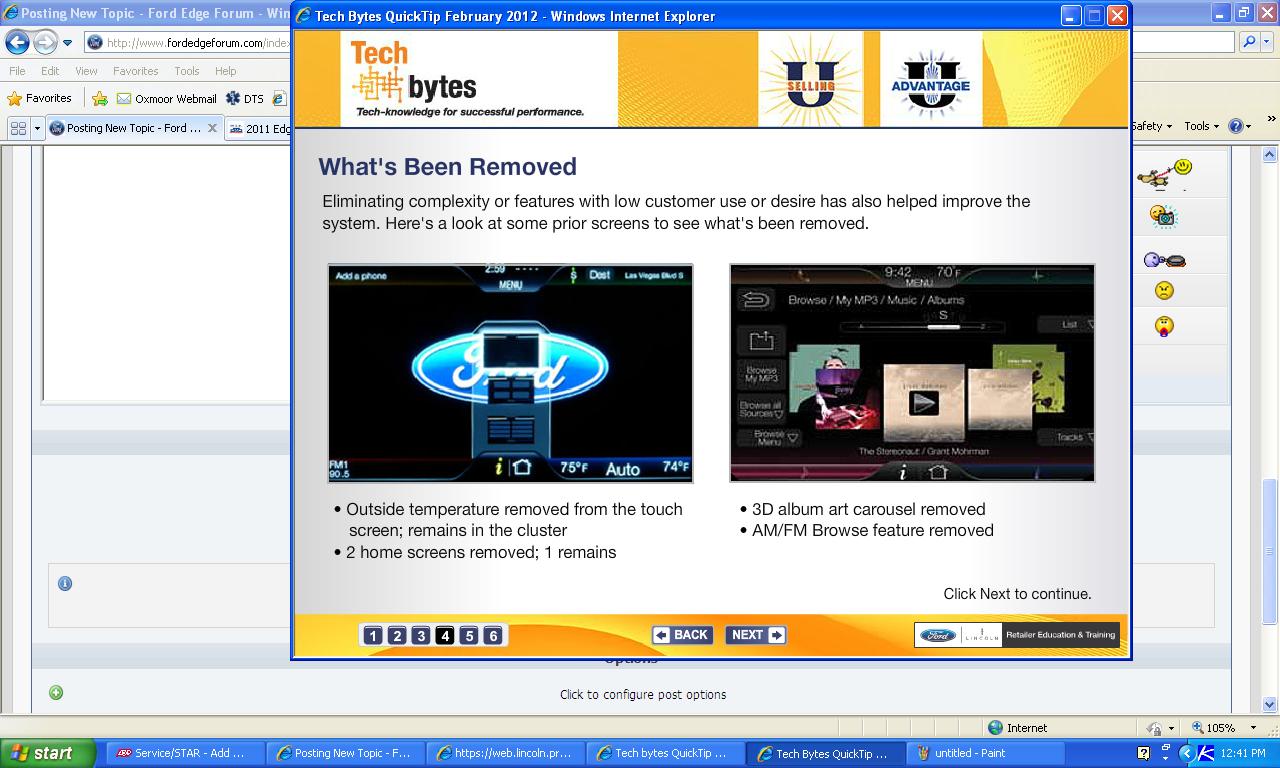Open the Edit menu
Screen dimensions: 1280x768
tap(50, 71)
